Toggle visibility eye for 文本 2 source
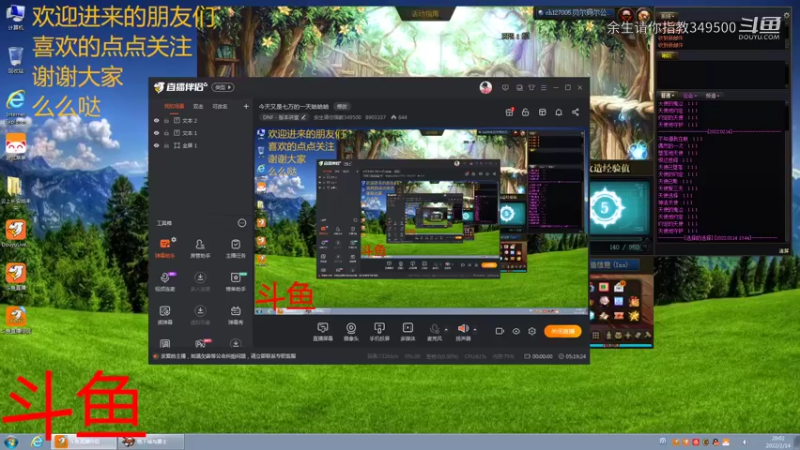The image size is (800, 450). point(156,120)
